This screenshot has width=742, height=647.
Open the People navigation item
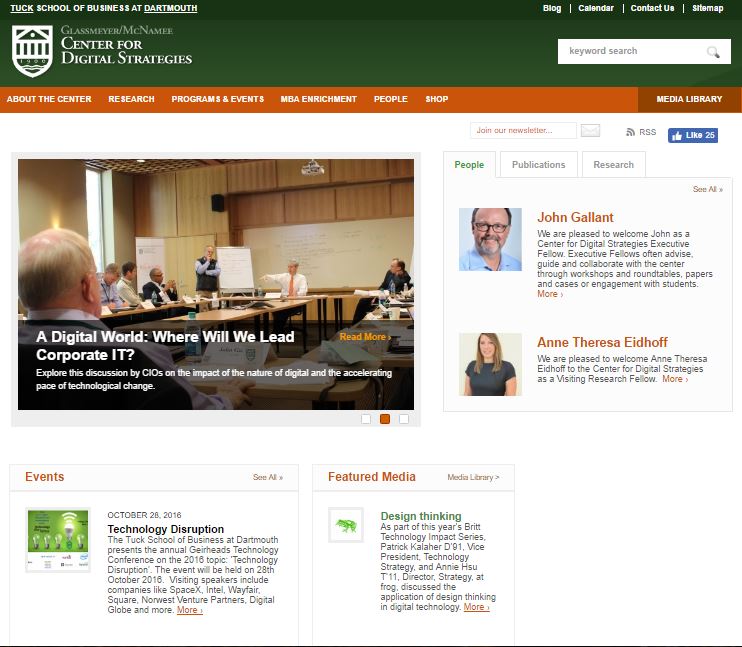click(390, 99)
